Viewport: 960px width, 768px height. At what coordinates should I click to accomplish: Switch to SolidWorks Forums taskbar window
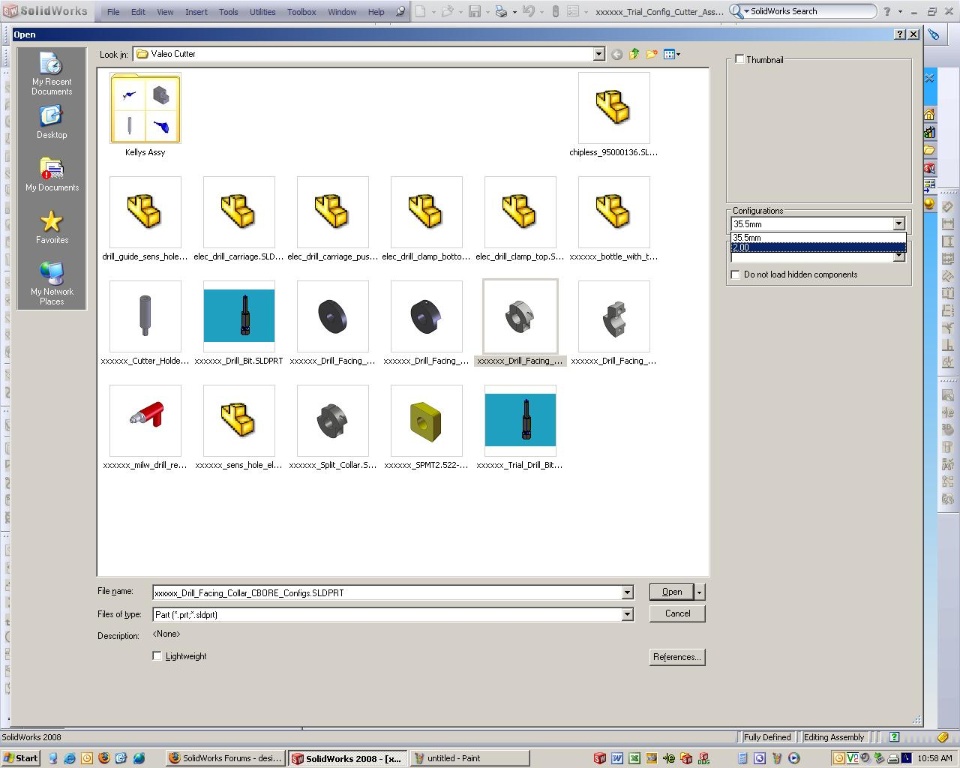[x=225, y=758]
